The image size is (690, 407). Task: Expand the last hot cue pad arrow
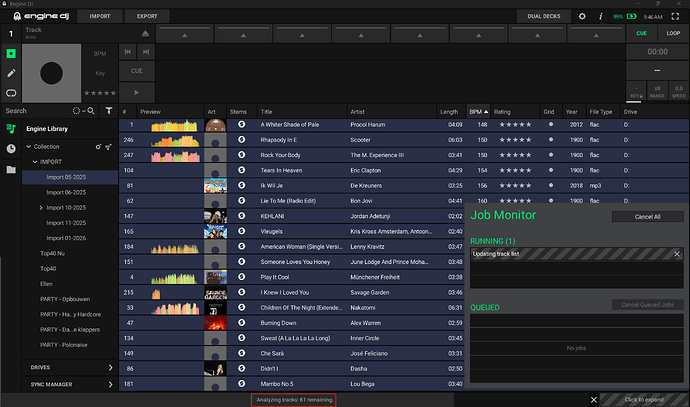596,35
